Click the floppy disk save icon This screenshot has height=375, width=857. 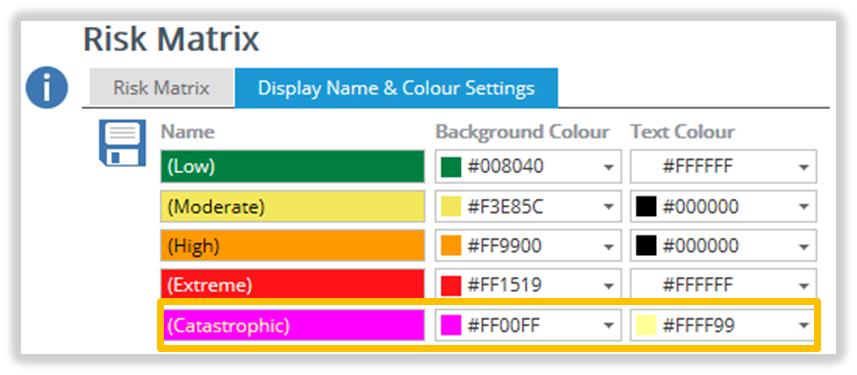point(122,143)
